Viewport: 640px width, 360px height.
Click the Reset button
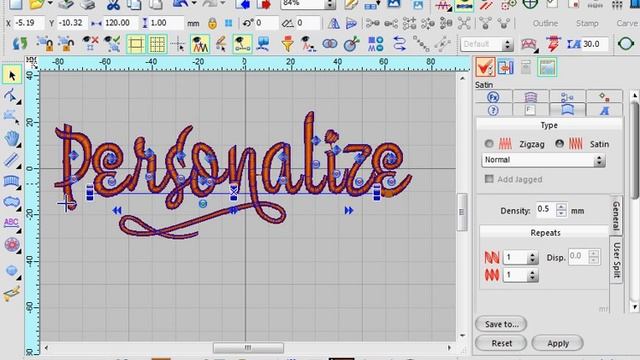501,343
